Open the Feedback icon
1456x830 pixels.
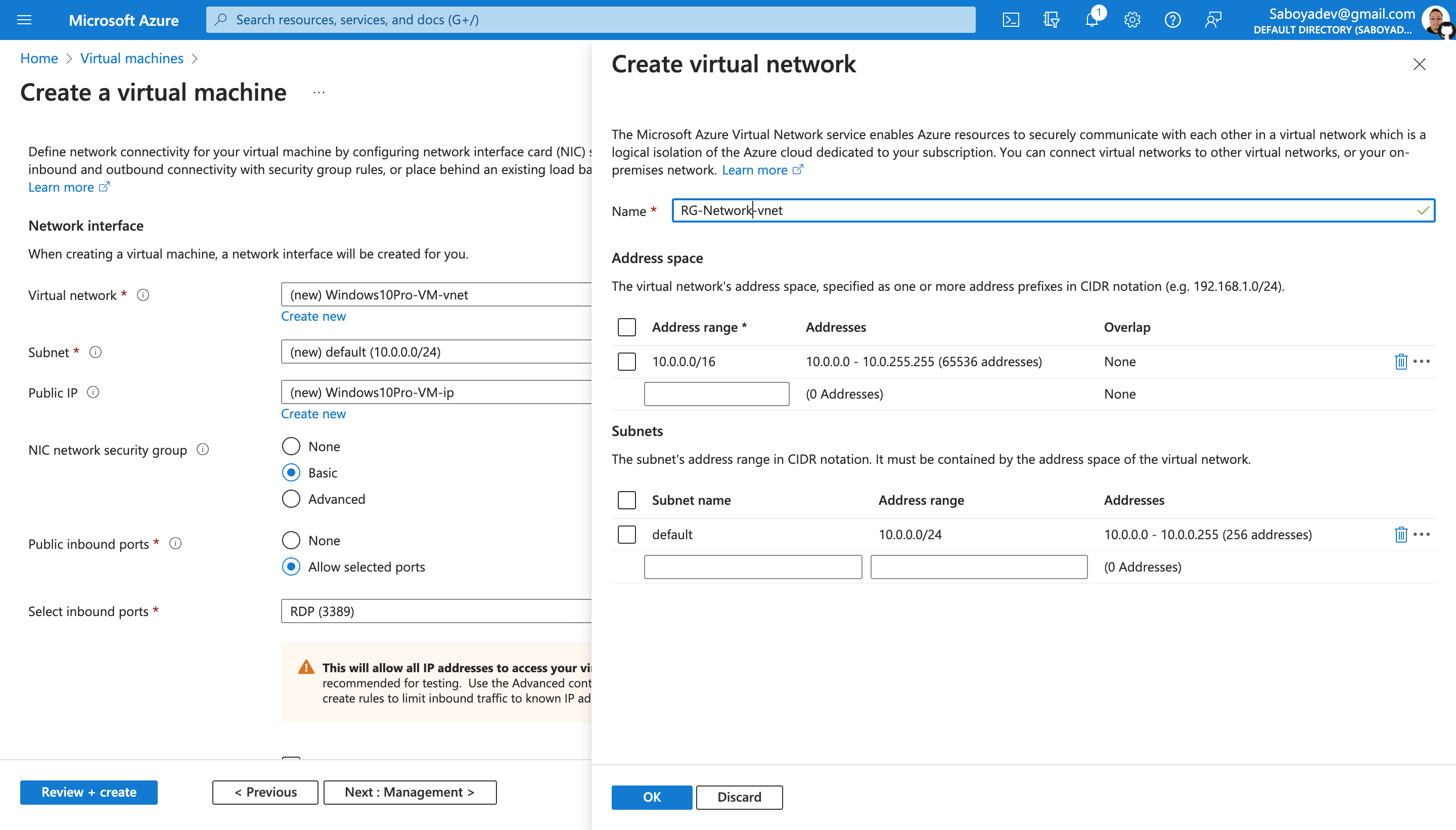(x=1213, y=20)
